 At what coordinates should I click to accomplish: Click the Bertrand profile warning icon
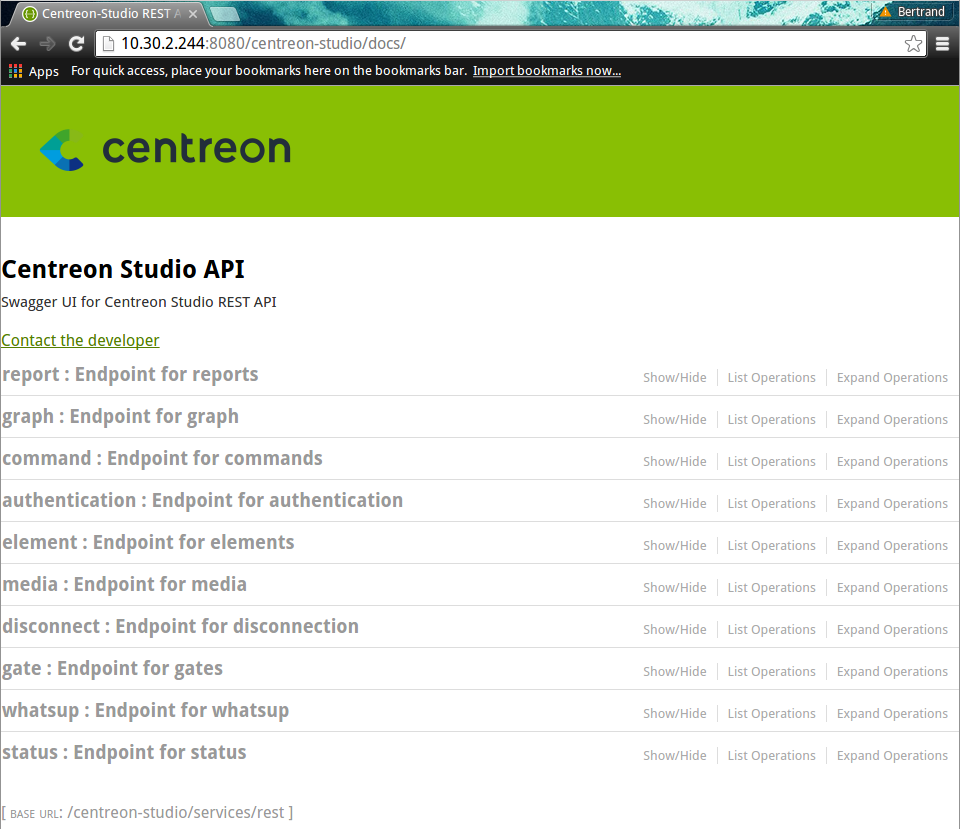pos(886,12)
